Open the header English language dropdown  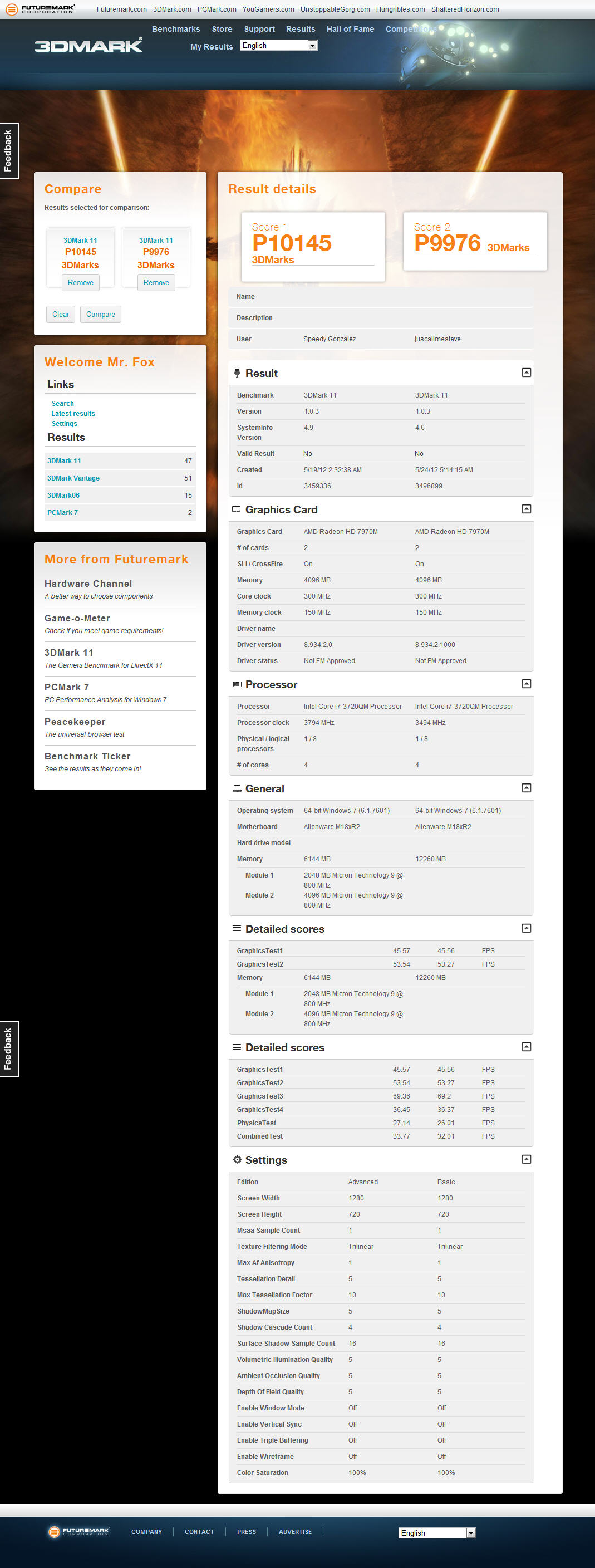[279, 45]
